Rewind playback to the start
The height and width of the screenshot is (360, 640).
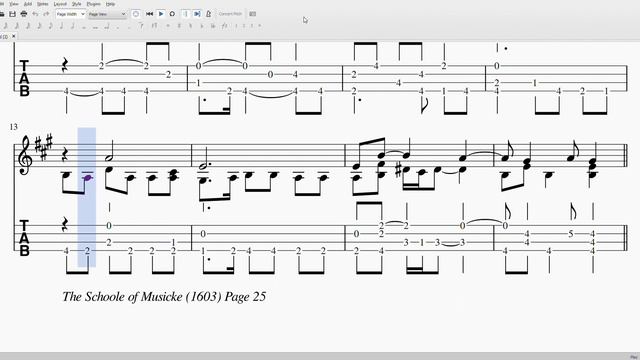click(149, 14)
